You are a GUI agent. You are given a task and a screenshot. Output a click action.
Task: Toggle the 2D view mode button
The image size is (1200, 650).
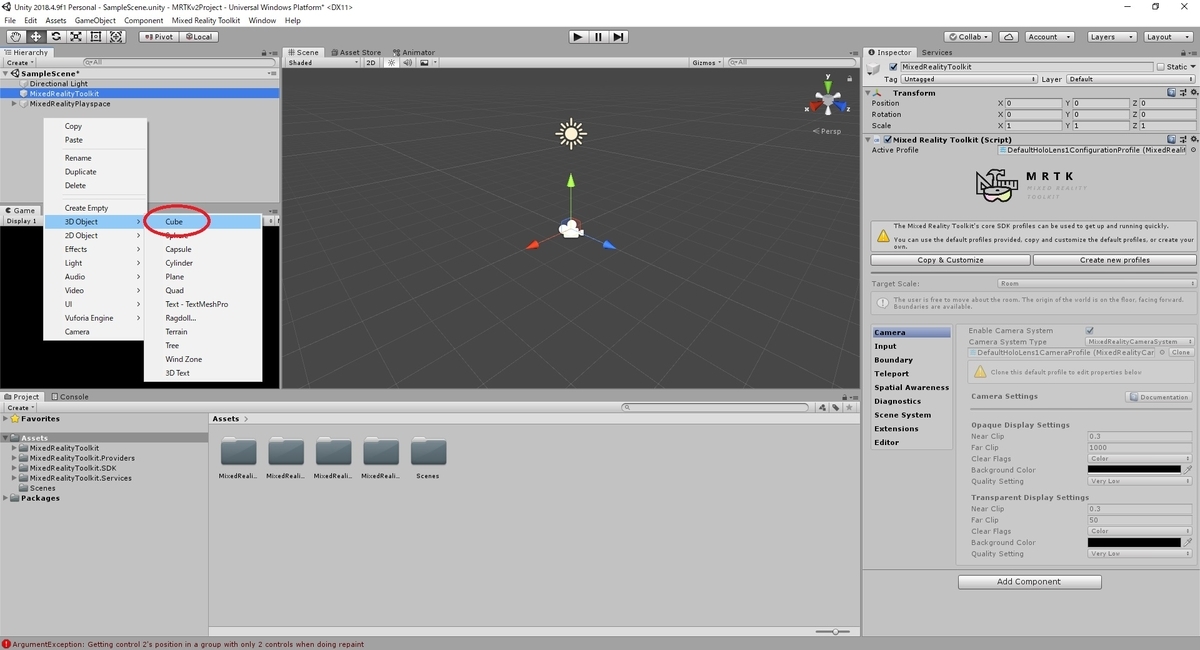coord(371,63)
